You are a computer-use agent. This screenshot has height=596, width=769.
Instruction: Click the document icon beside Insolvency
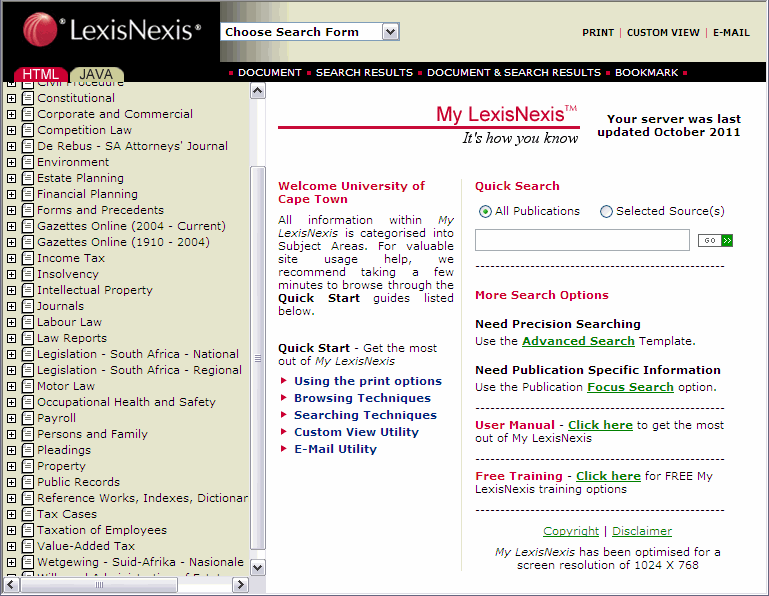(28, 274)
